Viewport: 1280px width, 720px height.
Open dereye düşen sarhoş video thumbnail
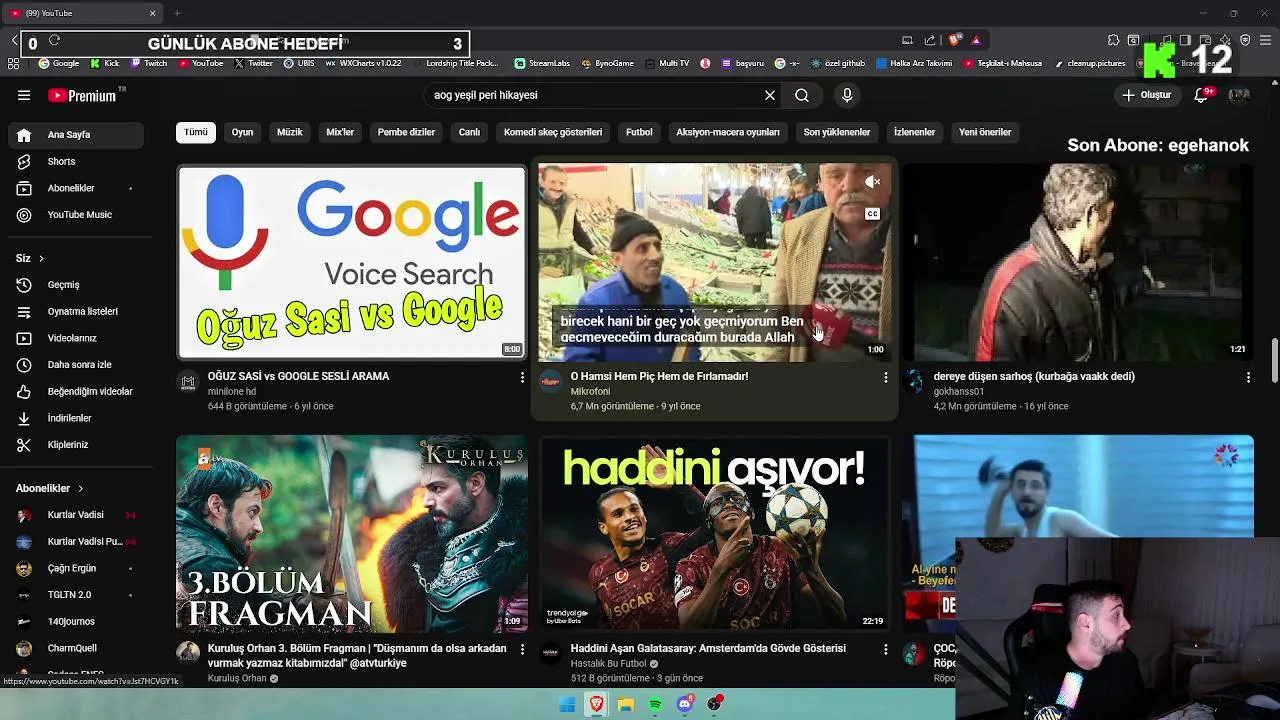[x=1077, y=262]
